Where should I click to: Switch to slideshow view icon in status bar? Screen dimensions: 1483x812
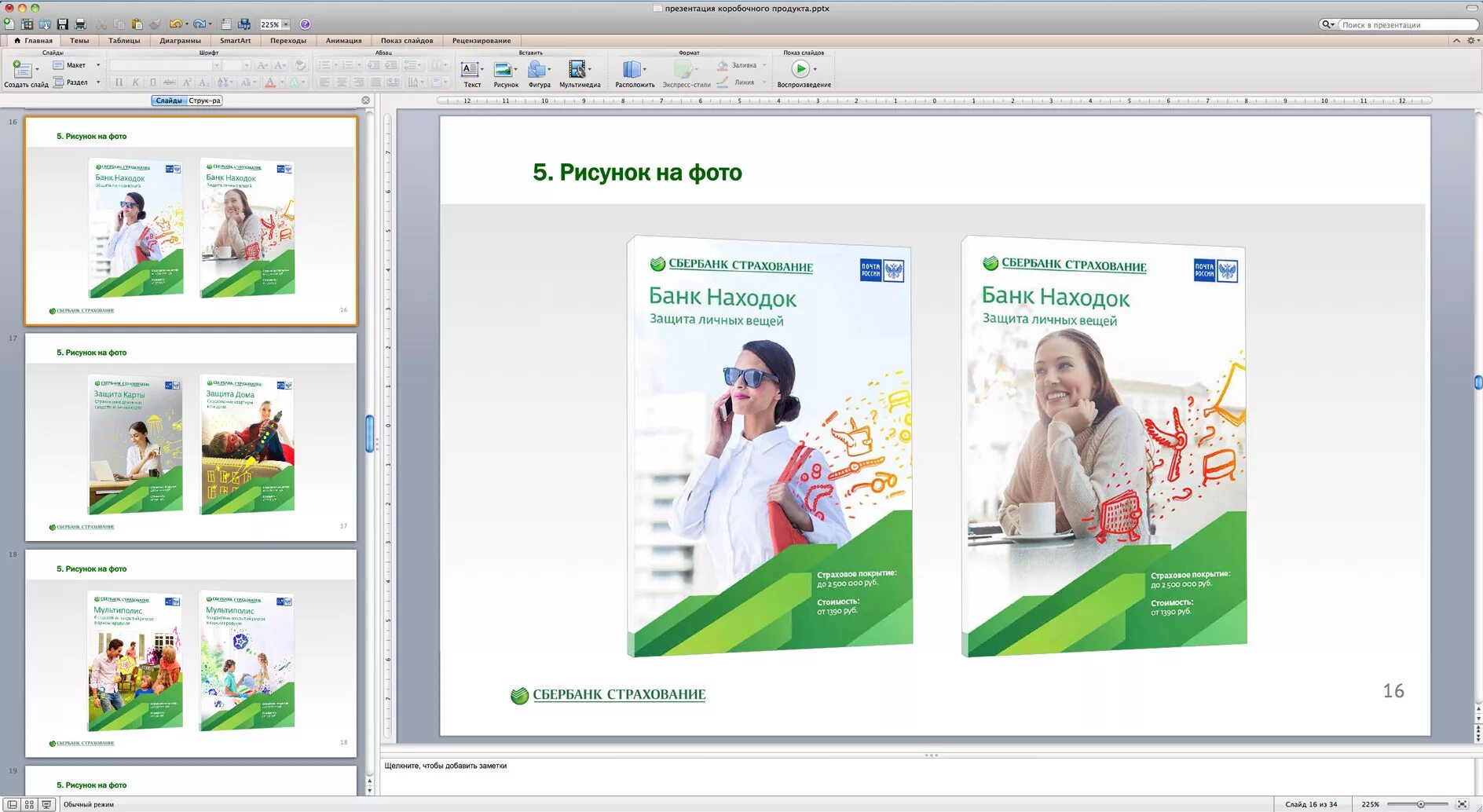coord(46,804)
